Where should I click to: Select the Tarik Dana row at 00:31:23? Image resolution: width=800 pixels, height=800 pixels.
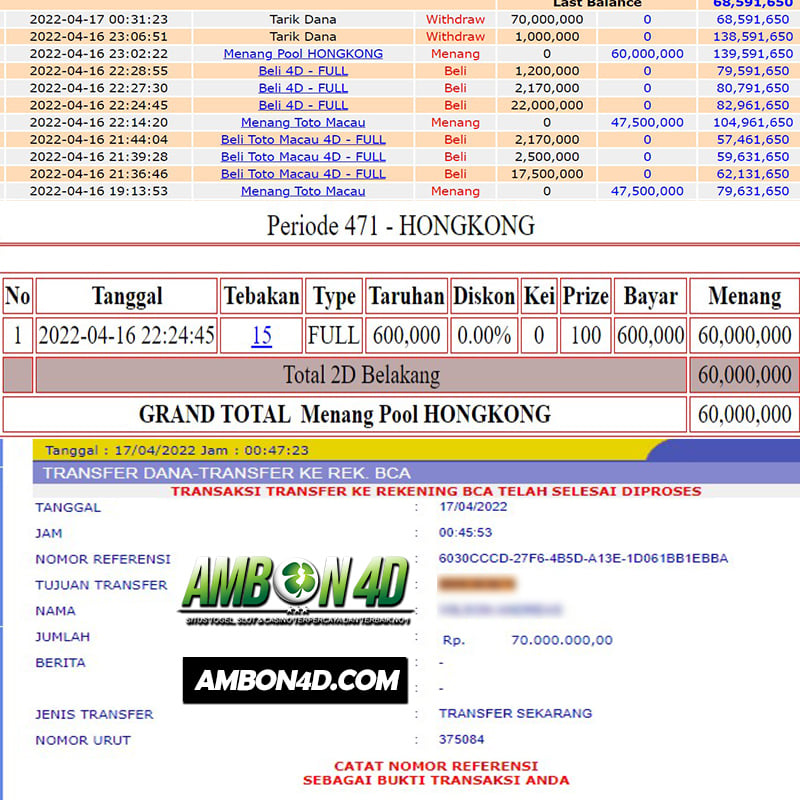click(x=400, y=19)
